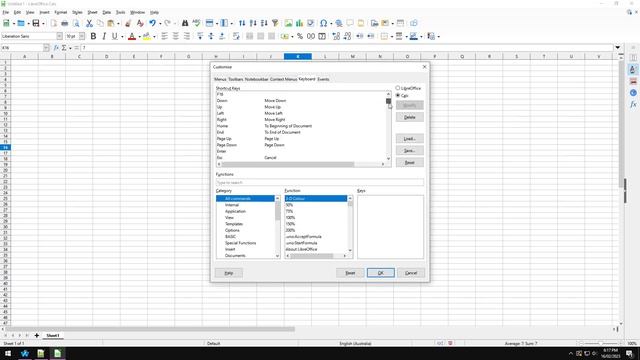
Task: Switch to the Events tab
Action: [x=323, y=79]
